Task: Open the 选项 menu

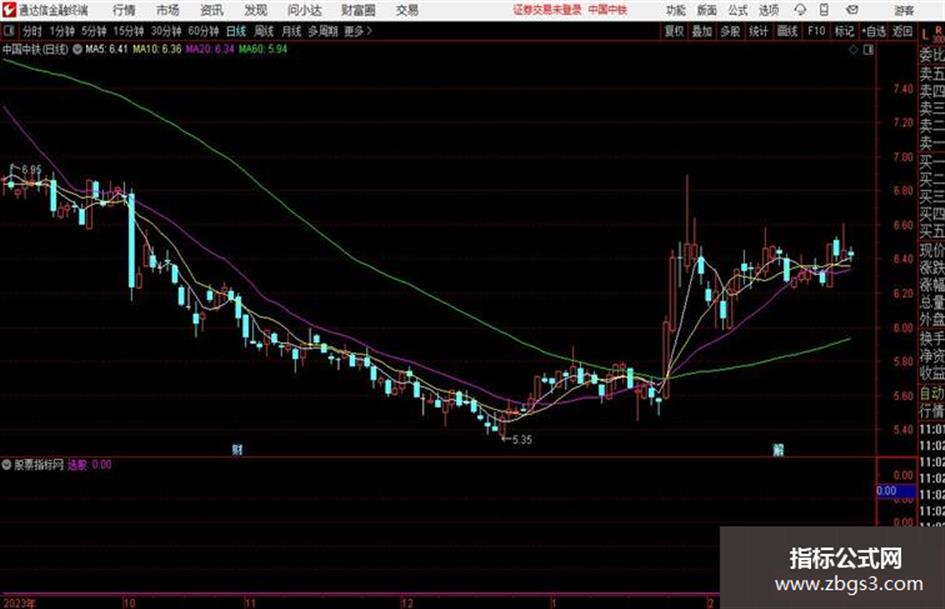Action: [x=768, y=10]
